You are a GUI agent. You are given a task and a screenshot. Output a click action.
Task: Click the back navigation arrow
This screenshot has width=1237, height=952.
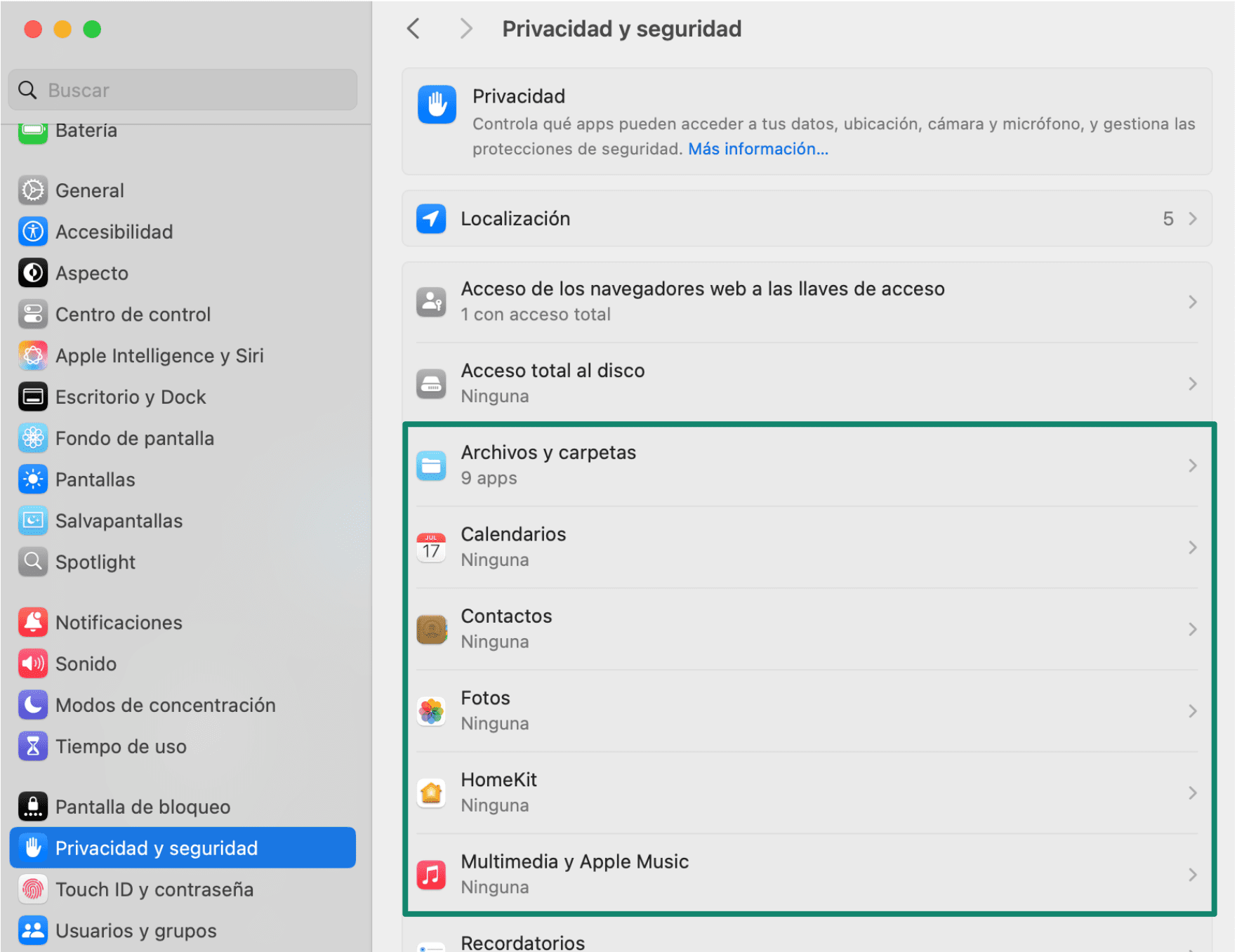coord(413,28)
